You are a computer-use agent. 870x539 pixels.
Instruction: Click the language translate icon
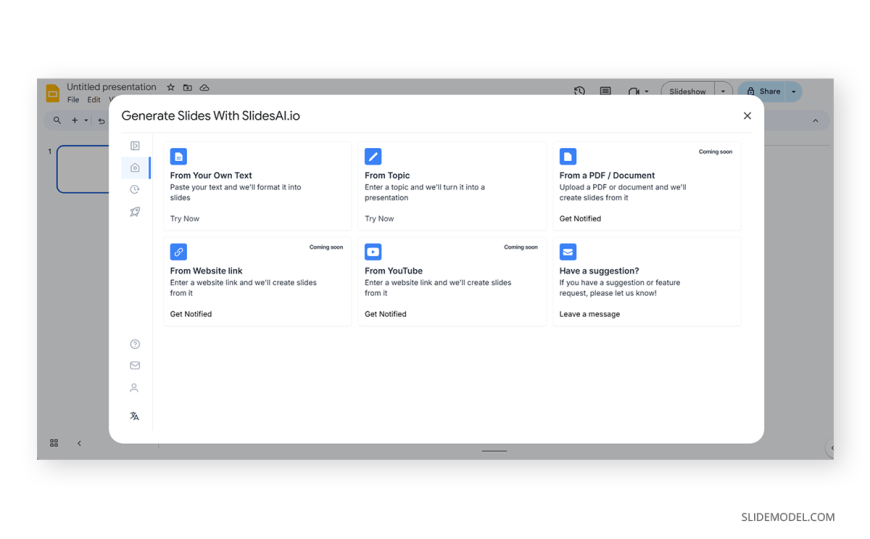134,416
